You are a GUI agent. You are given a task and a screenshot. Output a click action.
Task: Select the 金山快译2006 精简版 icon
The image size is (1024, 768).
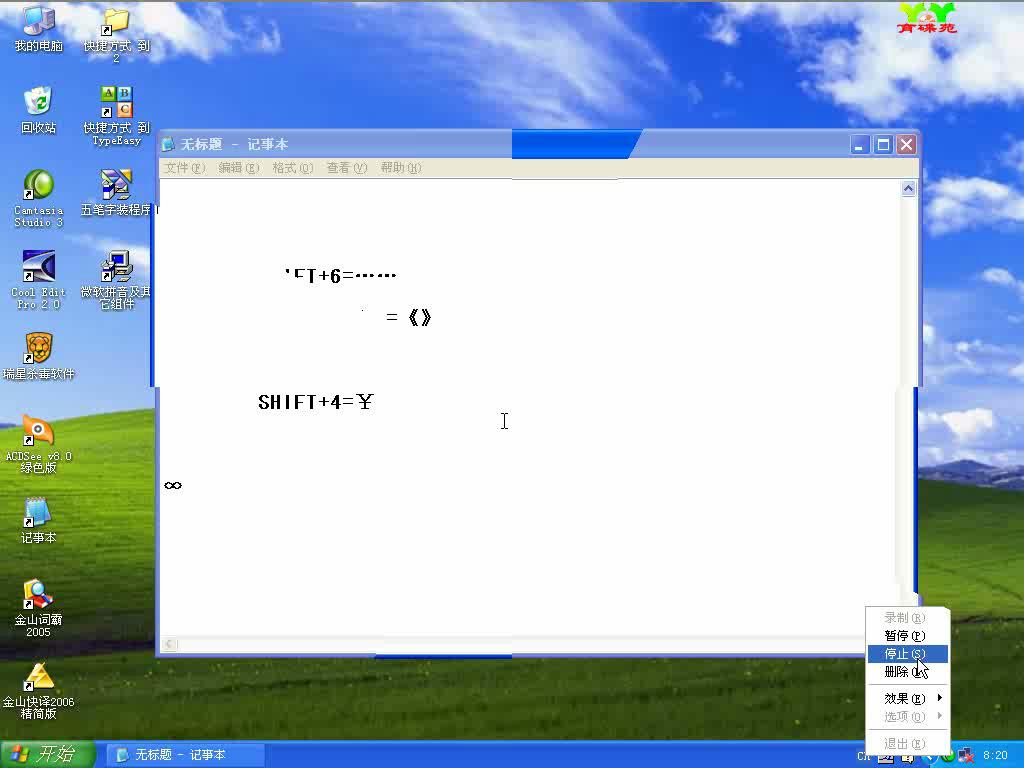[39, 690]
